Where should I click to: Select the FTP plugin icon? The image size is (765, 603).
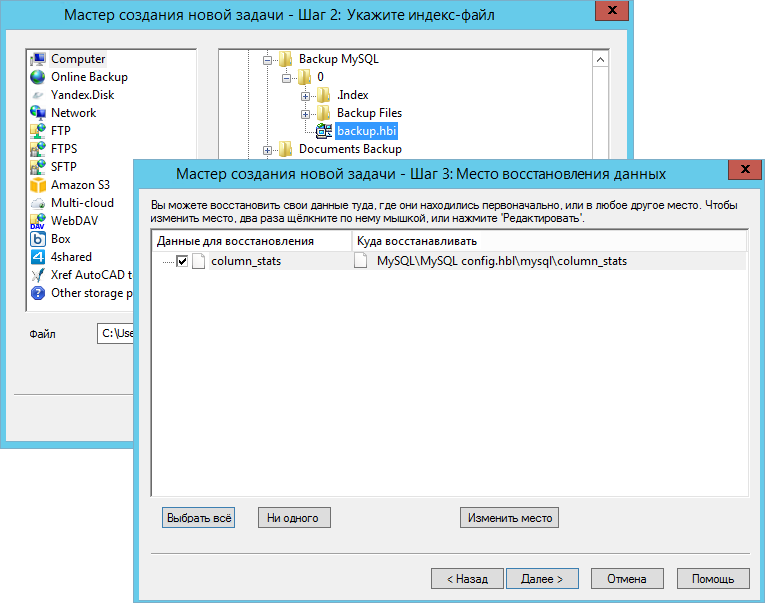[38, 131]
